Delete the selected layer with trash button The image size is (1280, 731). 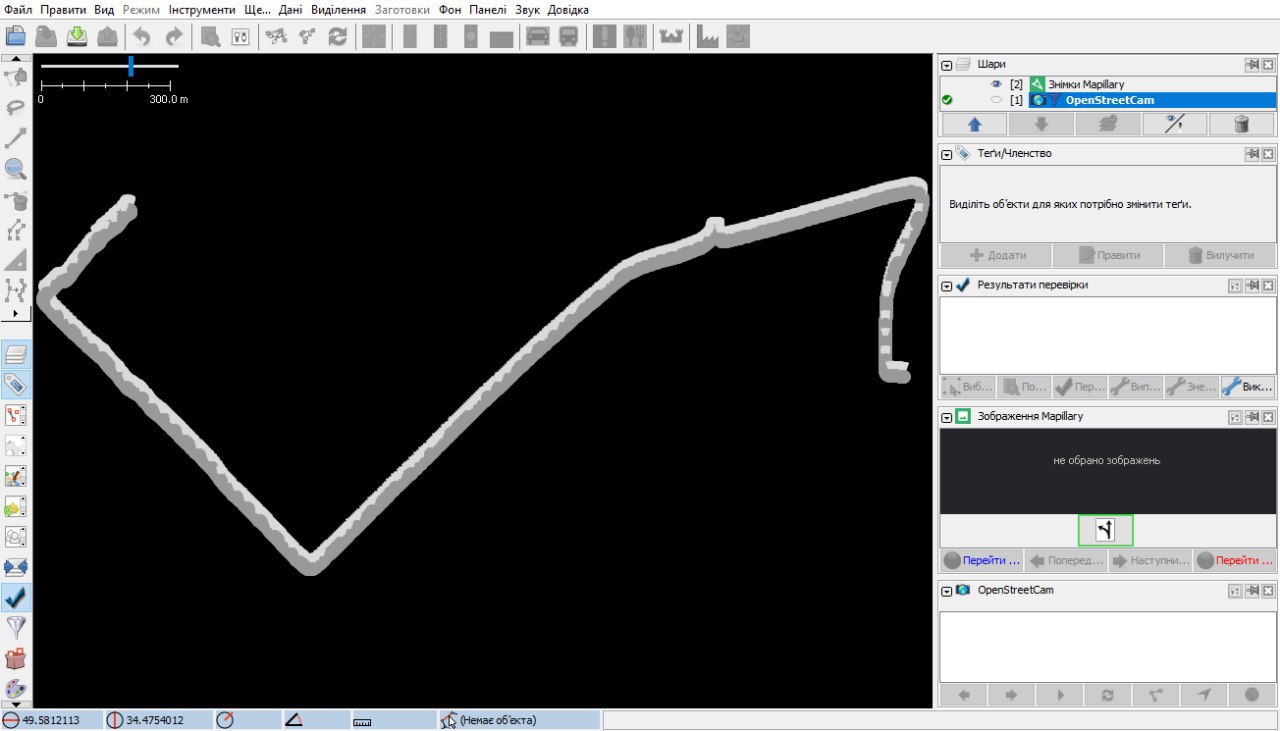[x=1242, y=124]
